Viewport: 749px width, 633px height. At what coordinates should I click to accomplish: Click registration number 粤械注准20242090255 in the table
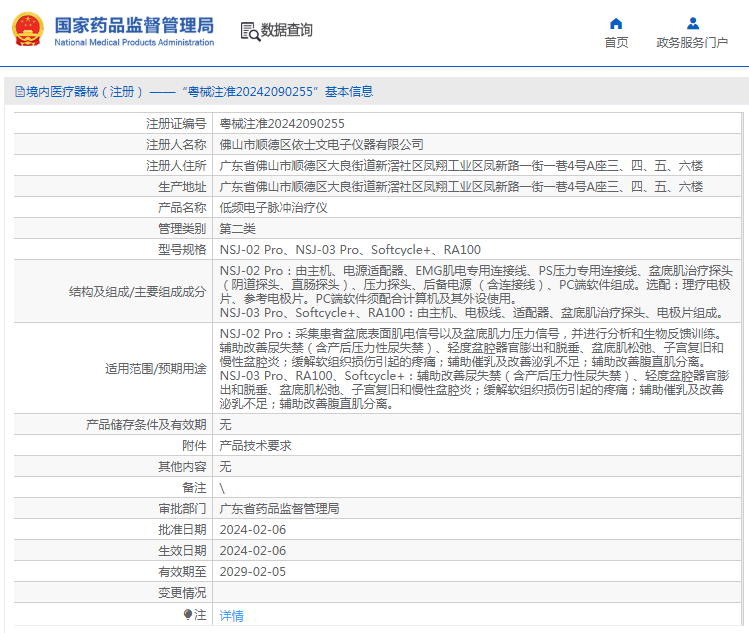point(282,124)
